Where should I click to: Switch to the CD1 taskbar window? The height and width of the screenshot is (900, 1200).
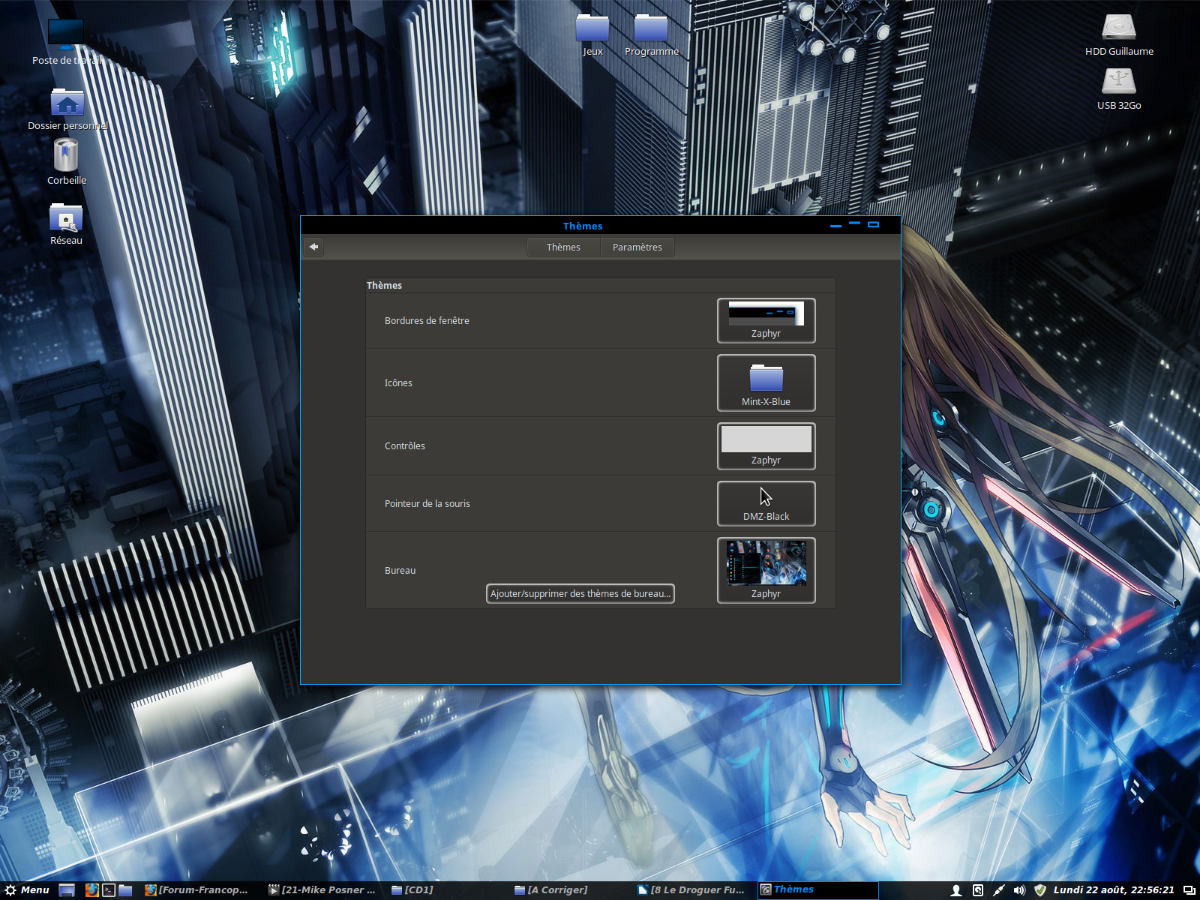448,890
